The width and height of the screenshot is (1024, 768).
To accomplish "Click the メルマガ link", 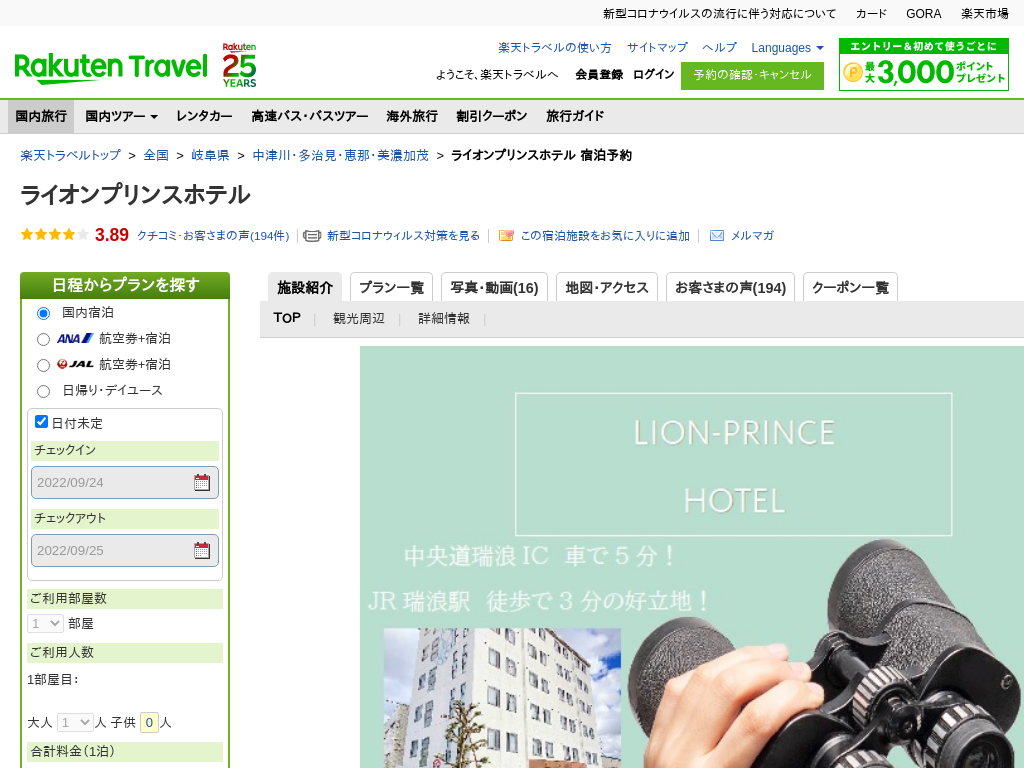I will tap(752, 236).
